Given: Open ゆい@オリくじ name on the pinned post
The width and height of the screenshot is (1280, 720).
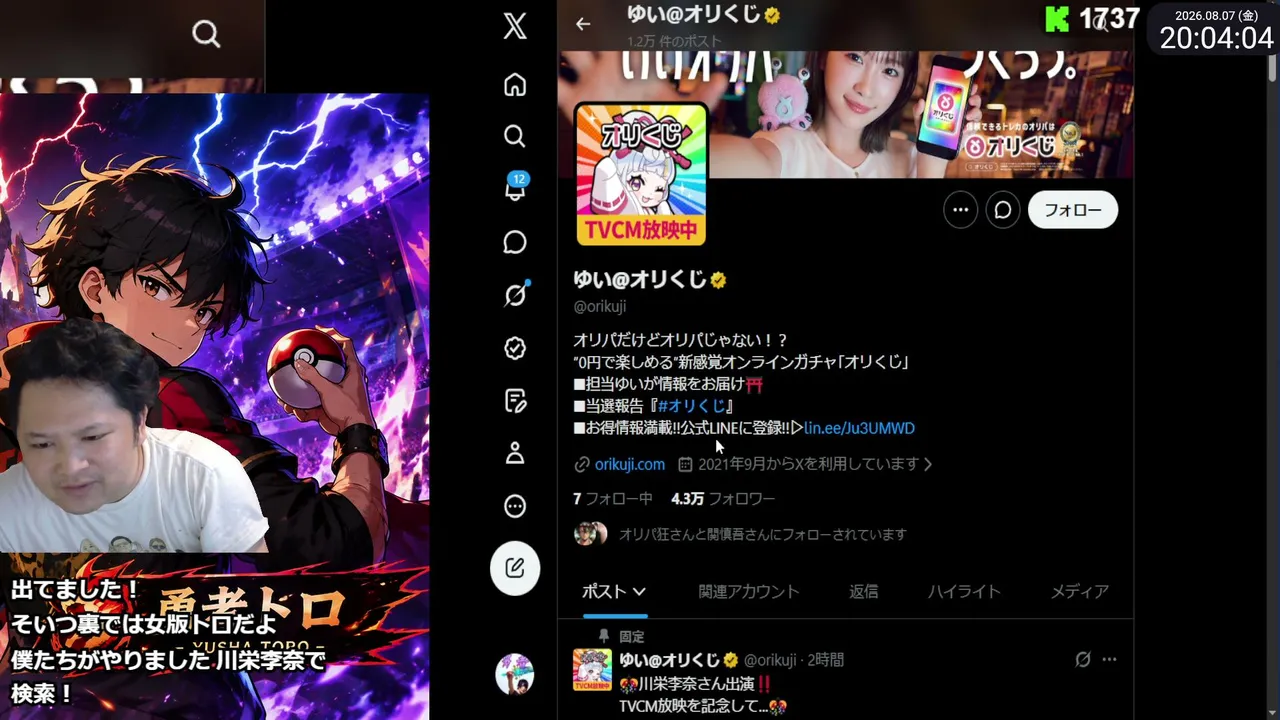Looking at the screenshot, I should [669, 660].
